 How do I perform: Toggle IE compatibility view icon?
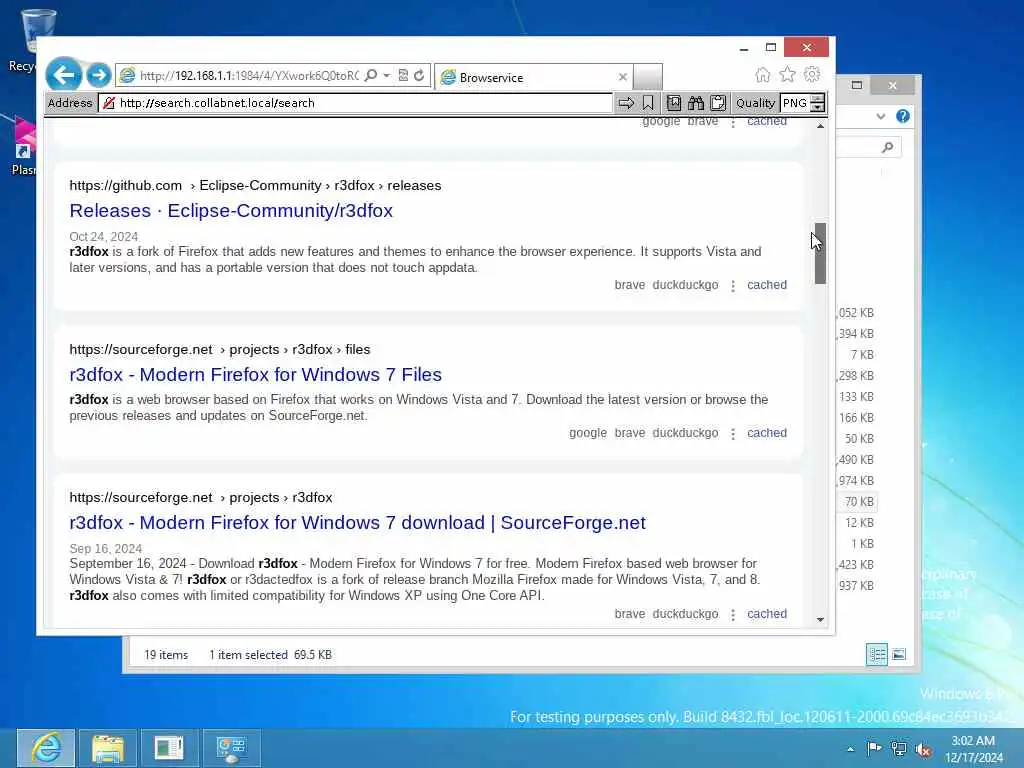click(403, 76)
